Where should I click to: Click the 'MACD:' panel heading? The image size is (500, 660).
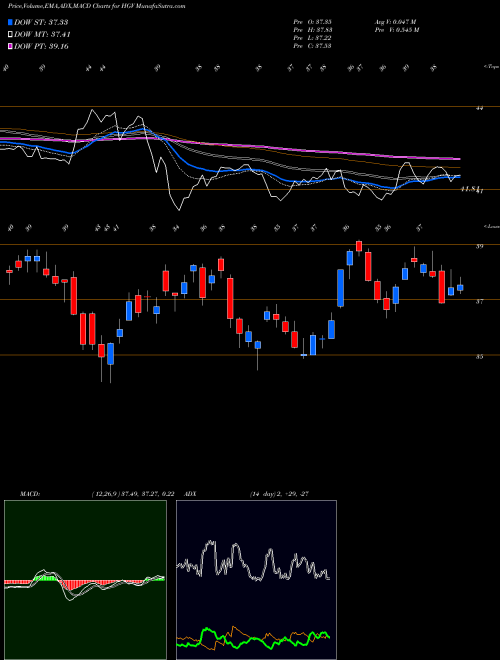coord(30,494)
